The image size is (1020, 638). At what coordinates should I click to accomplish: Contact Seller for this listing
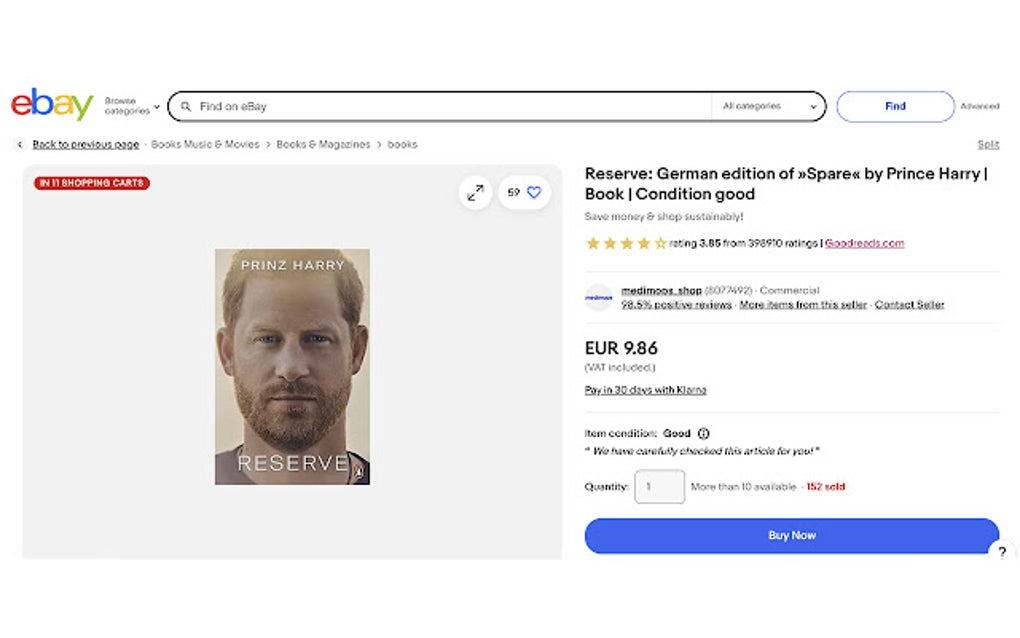[x=908, y=304]
